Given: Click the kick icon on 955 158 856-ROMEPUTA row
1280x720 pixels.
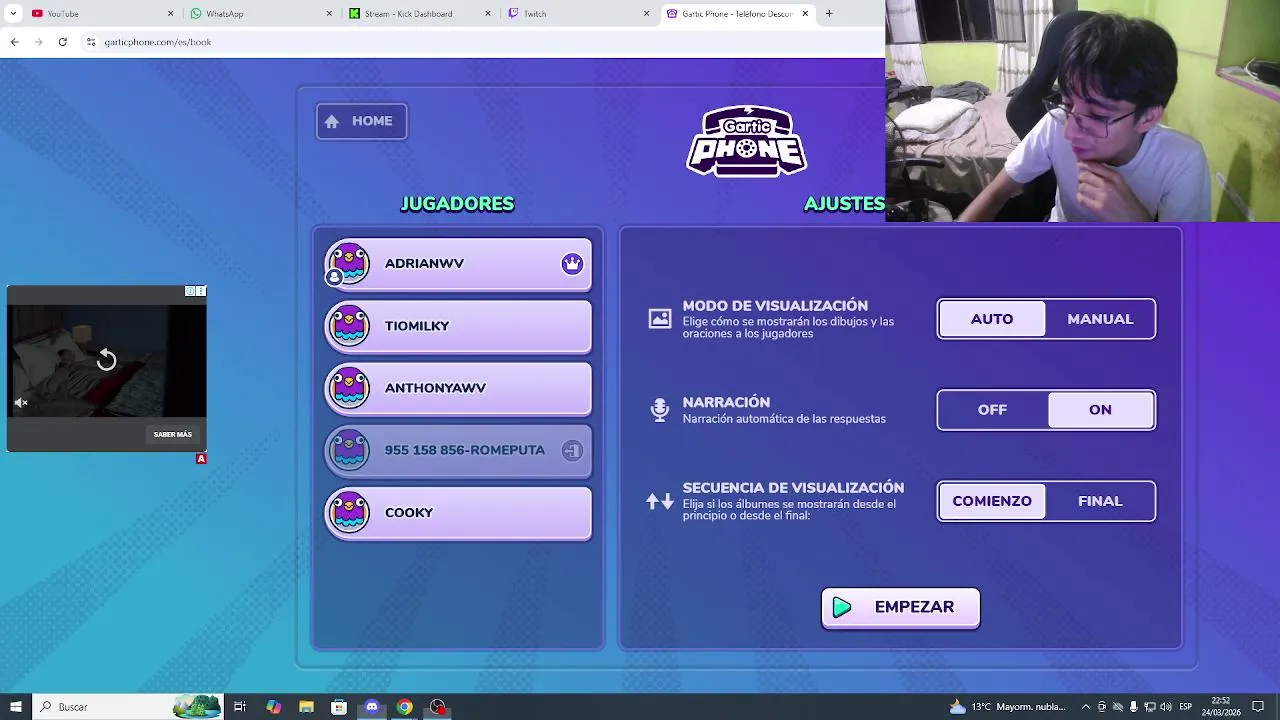Looking at the screenshot, I should pos(572,451).
